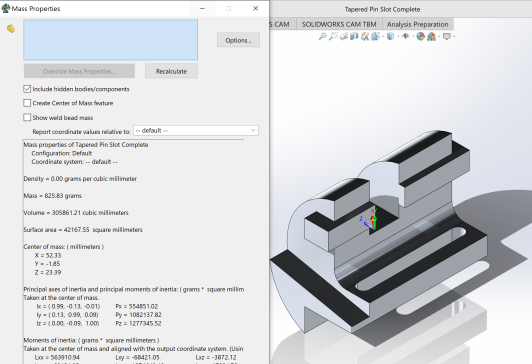Switch to the SOLIDWORKS CAM TBM tab
Viewport: 532px width, 364px height.
pos(339,24)
